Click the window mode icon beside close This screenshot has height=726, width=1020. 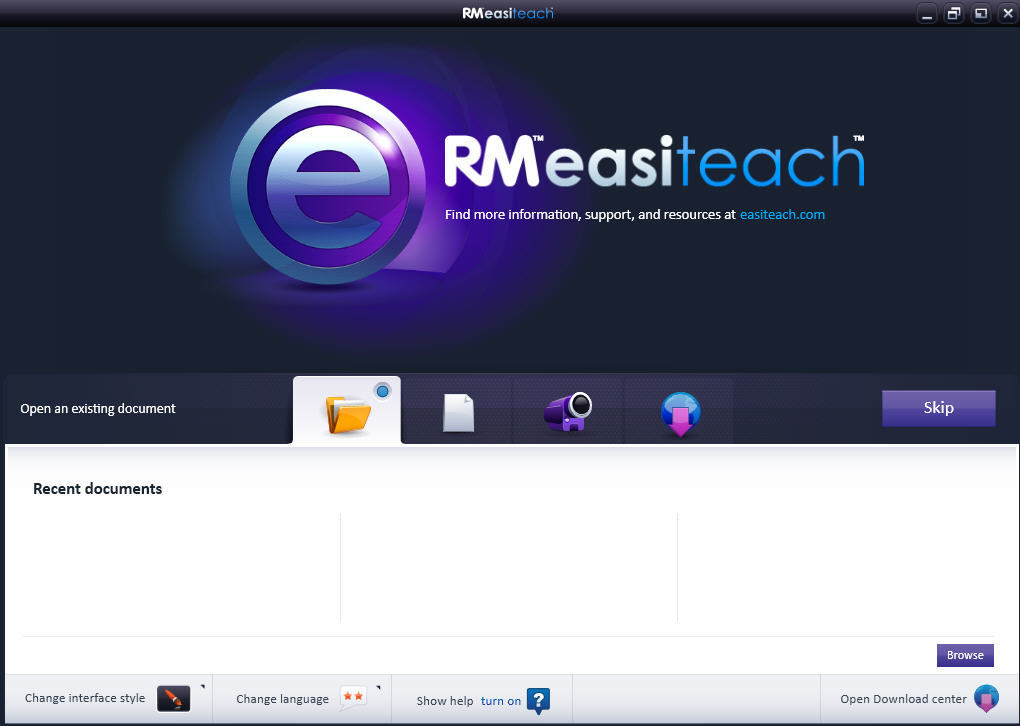click(980, 14)
